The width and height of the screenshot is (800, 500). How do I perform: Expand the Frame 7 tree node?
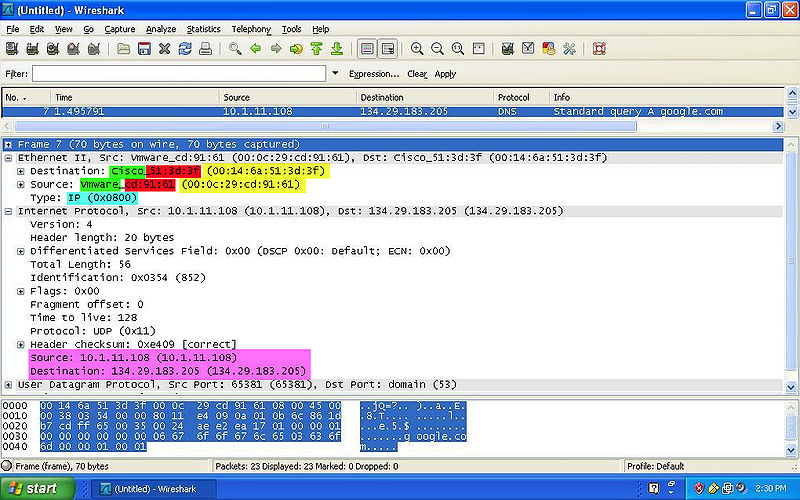tap(8, 145)
